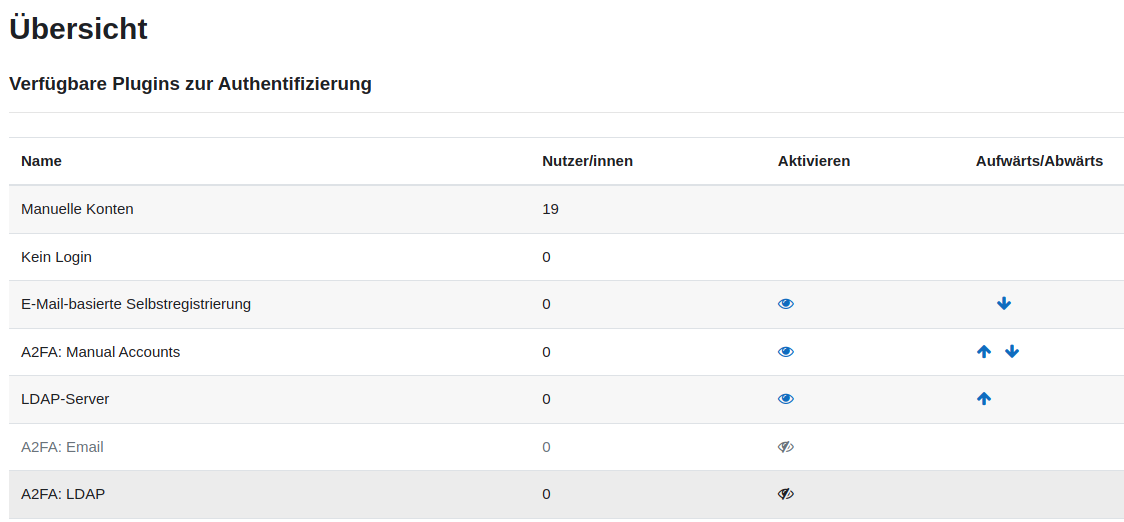This screenshot has height=522, width=1124.
Task: Select A2FA: Manual Accounts name text
Action: coord(100,352)
